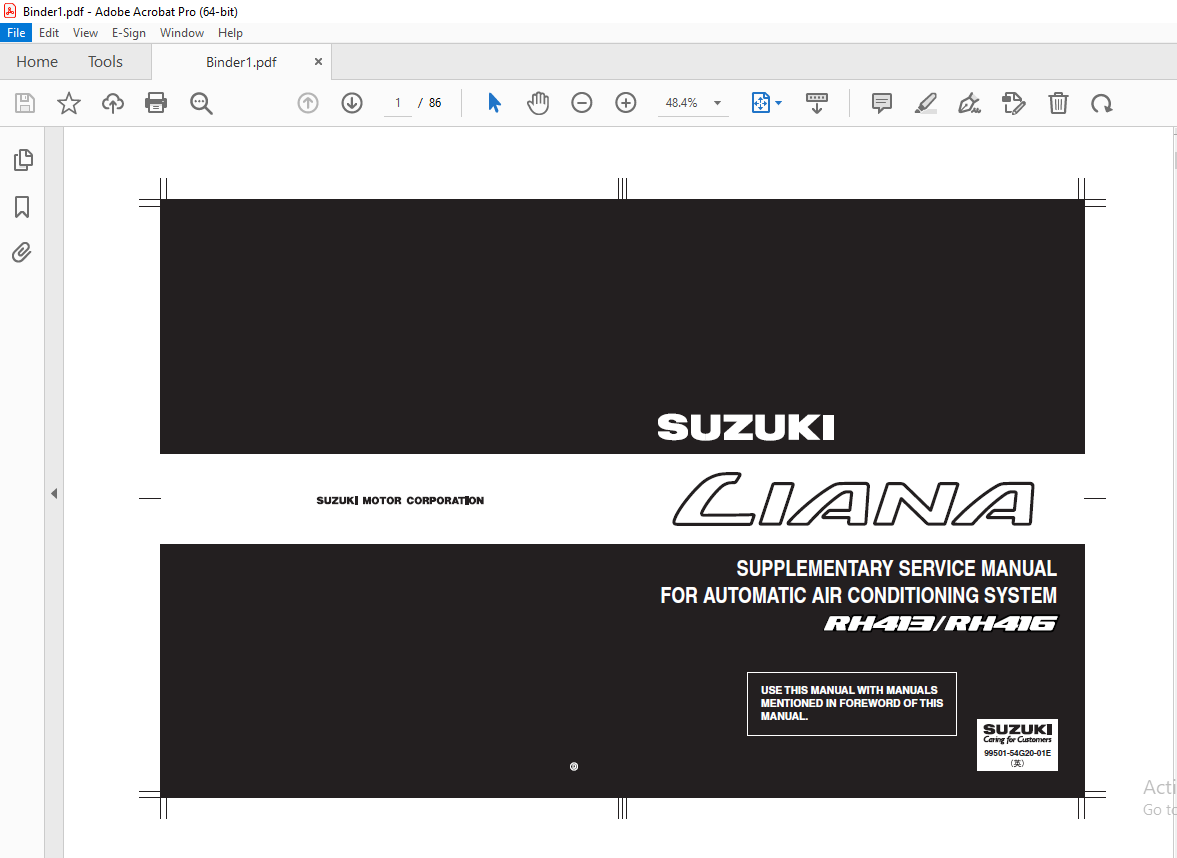Switch to the Tools tab
This screenshot has height=858, width=1177.
pyautogui.click(x=105, y=62)
